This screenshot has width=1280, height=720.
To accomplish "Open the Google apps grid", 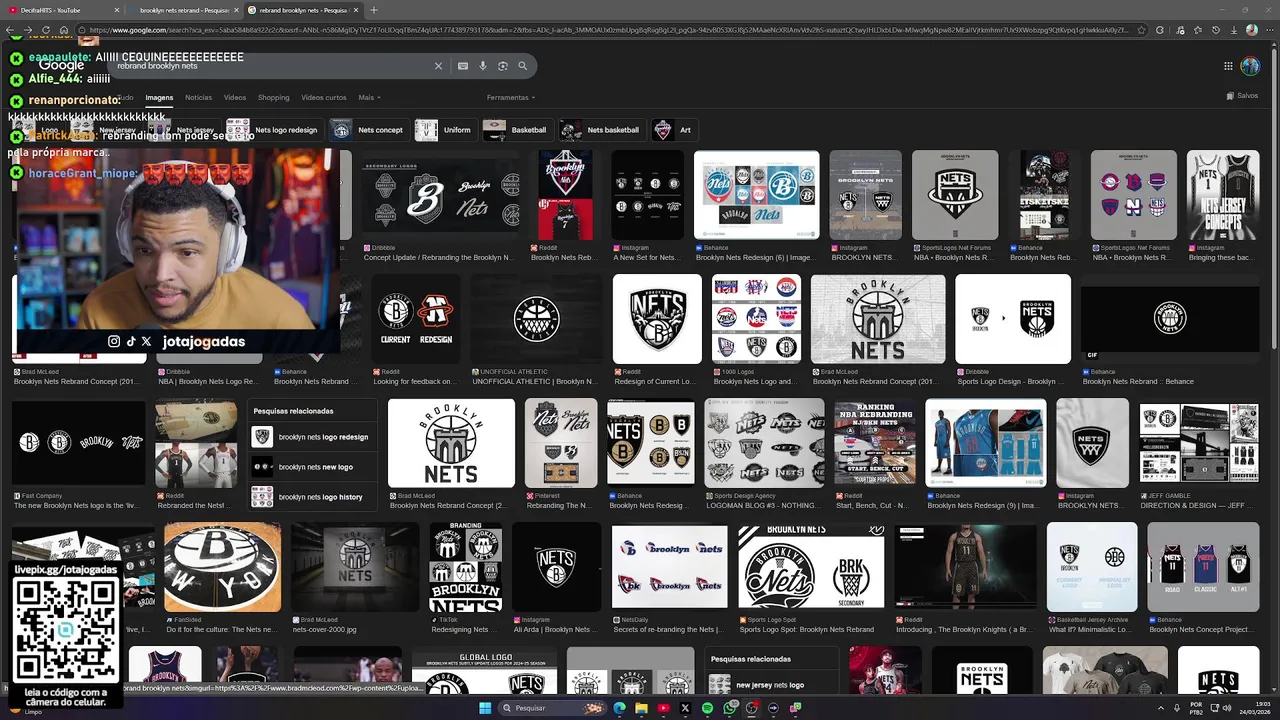I will (1228, 66).
